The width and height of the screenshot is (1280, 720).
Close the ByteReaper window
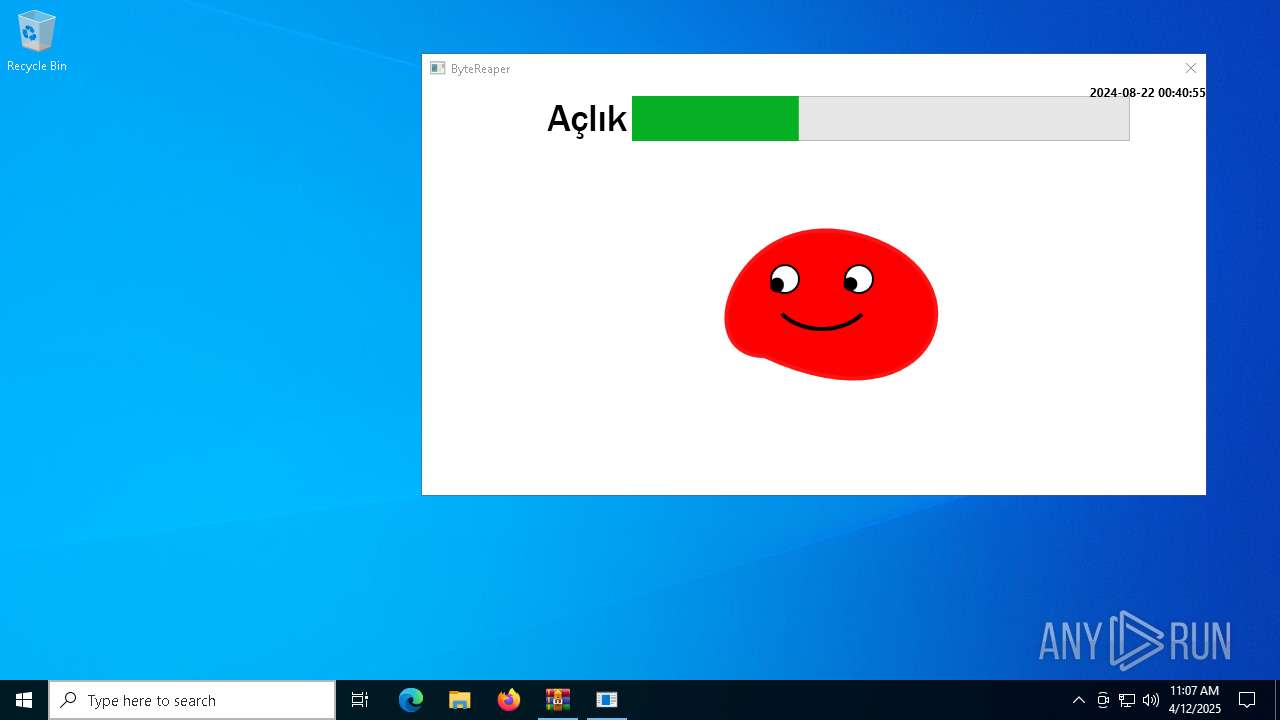pyautogui.click(x=1190, y=68)
